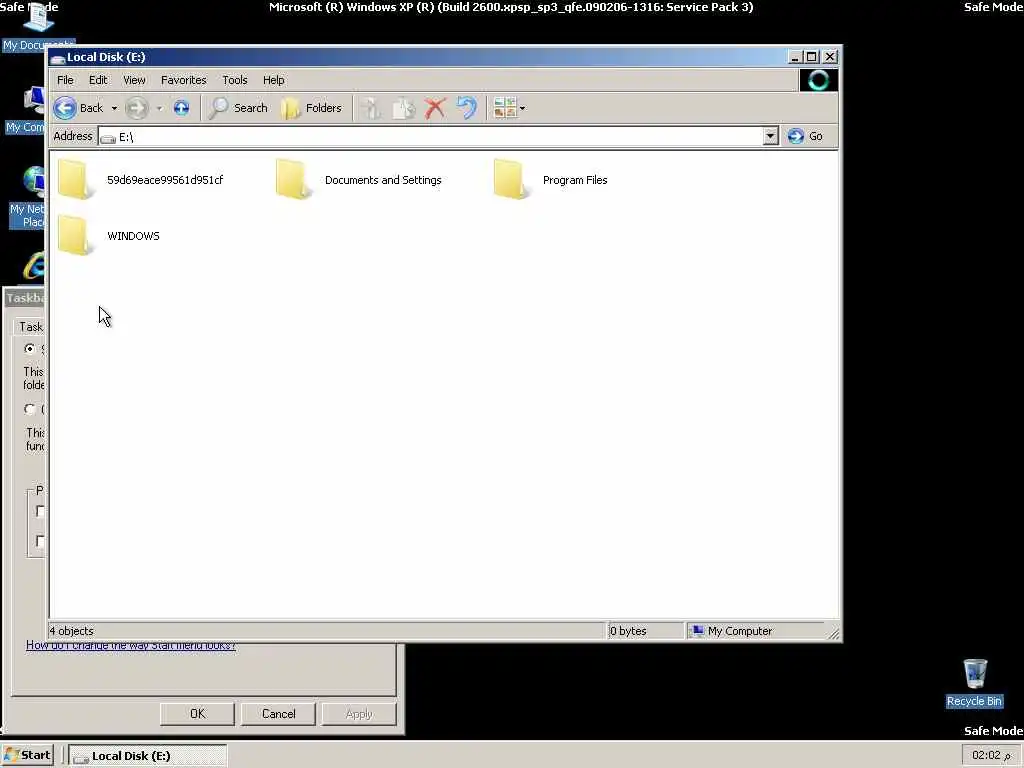Viewport: 1024px width, 768px height.
Task: Open the Help menu
Action: 274,80
